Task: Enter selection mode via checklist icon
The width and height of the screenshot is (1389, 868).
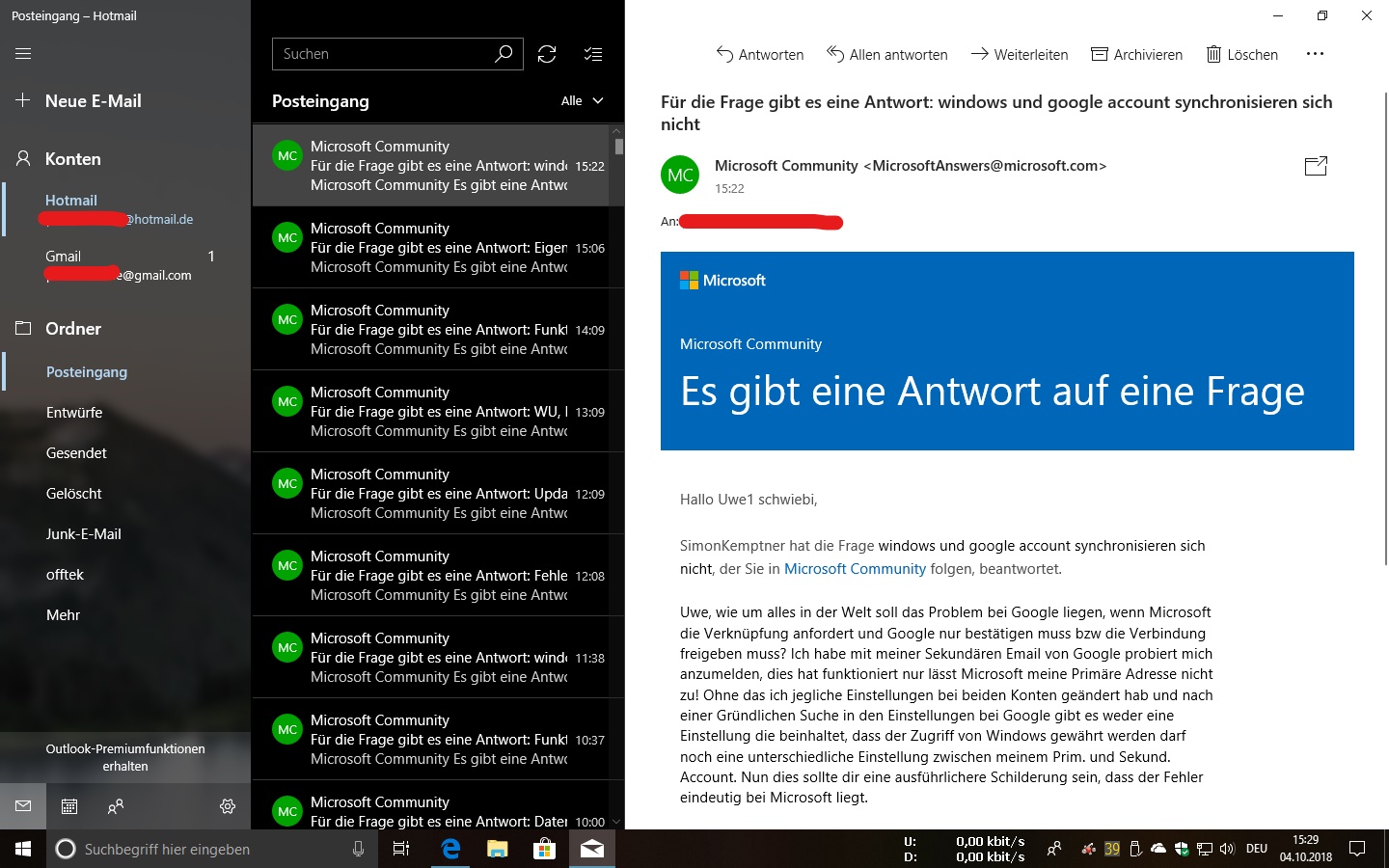Action: pyautogui.click(x=593, y=54)
